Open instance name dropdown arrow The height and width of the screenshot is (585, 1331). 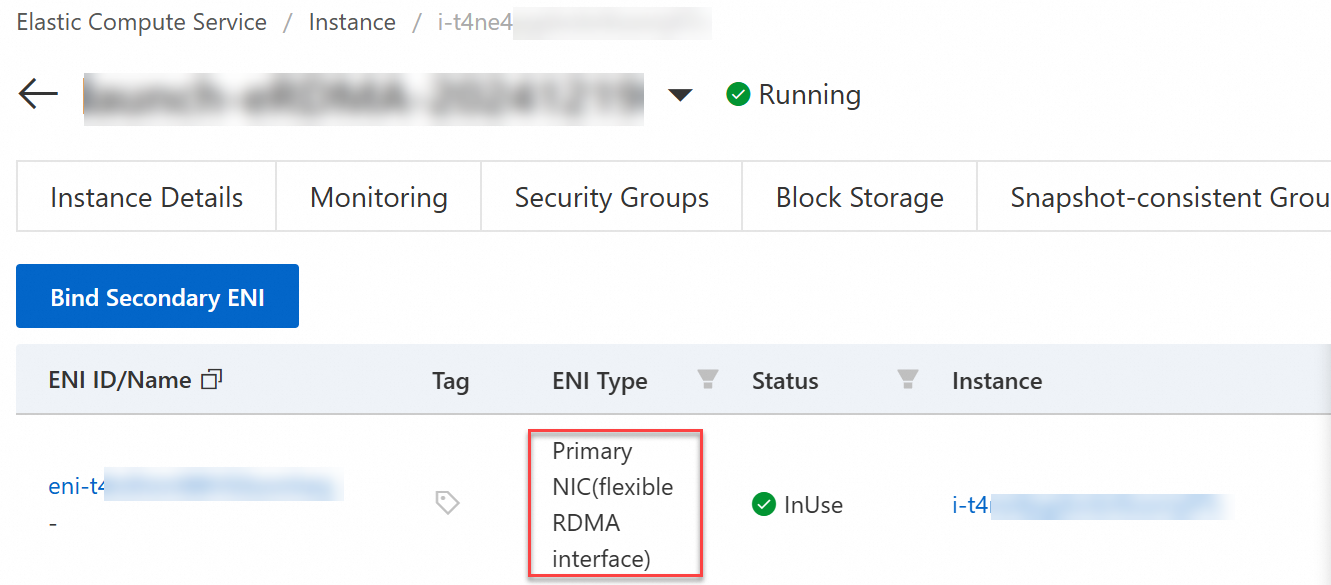click(x=680, y=95)
